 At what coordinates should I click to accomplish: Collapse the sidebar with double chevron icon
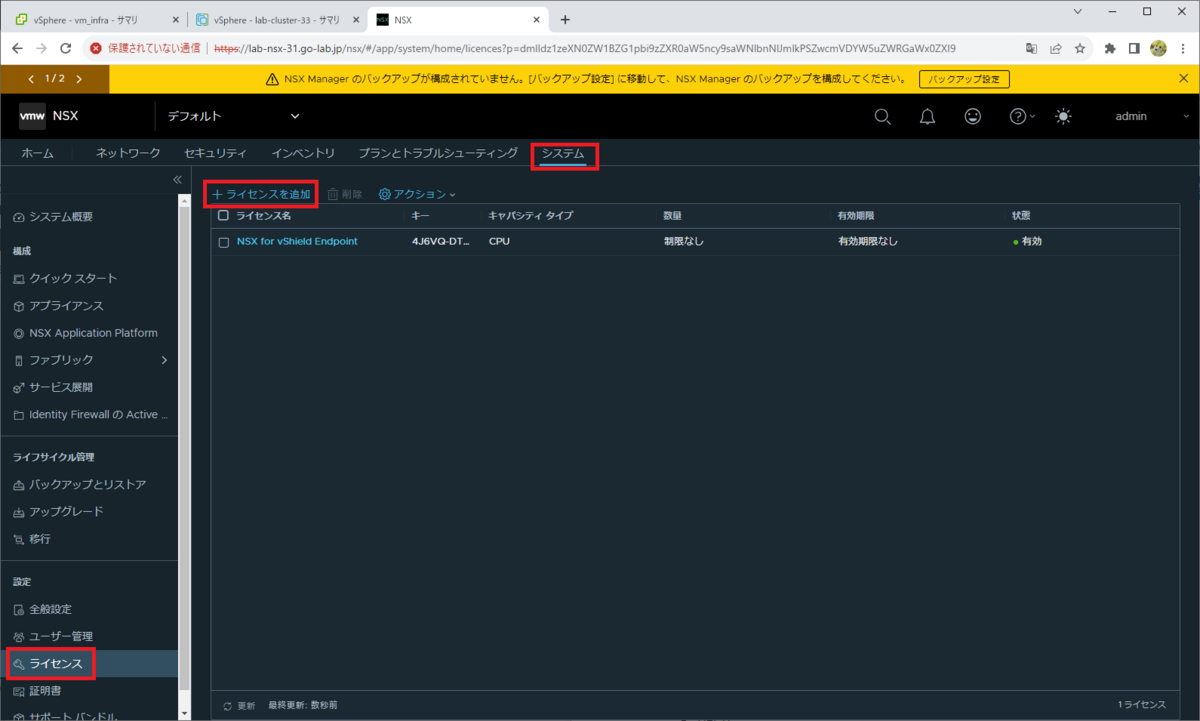[178, 179]
